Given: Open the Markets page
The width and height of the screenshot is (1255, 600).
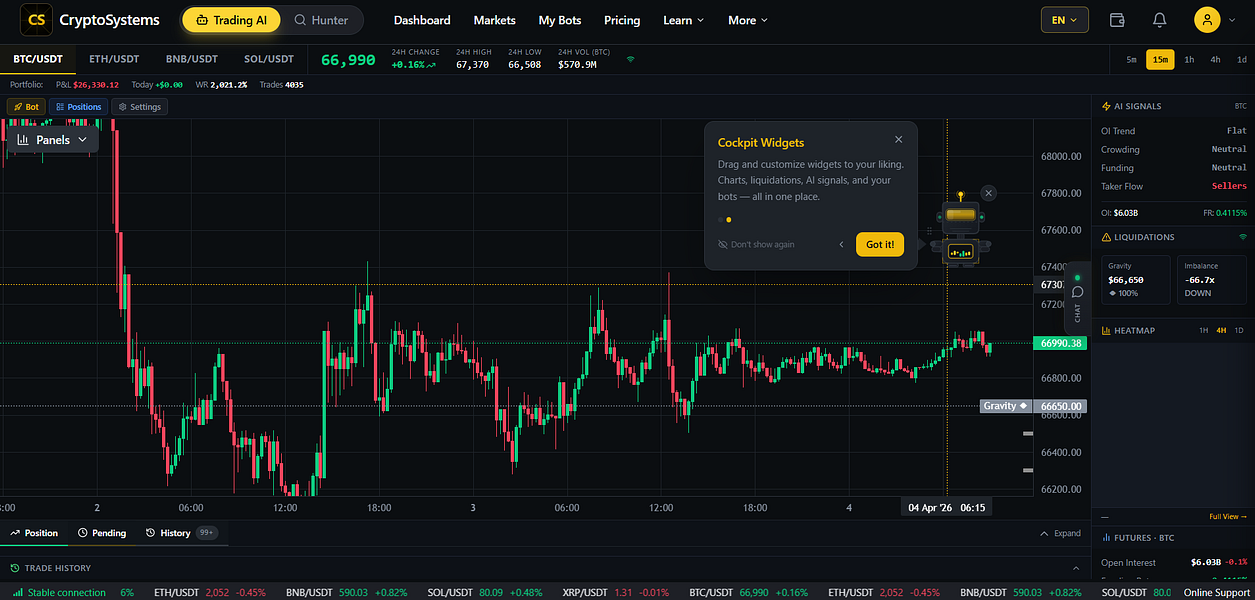Looking at the screenshot, I should pos(494,20).
